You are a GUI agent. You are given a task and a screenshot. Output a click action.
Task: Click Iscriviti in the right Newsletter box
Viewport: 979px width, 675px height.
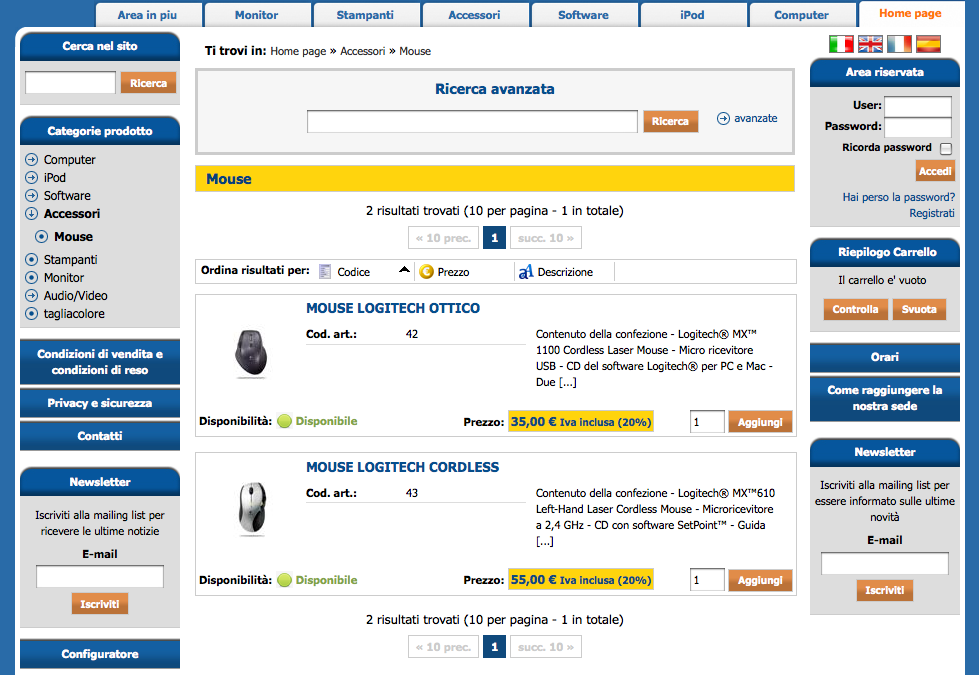pyautogui.click(x=885, y=590)
